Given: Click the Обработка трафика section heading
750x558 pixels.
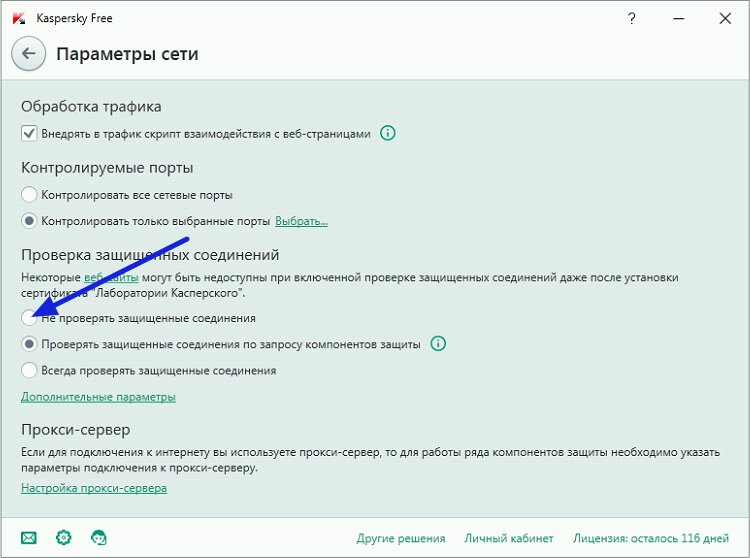Looking at the screenshot, I should point(91,106).
